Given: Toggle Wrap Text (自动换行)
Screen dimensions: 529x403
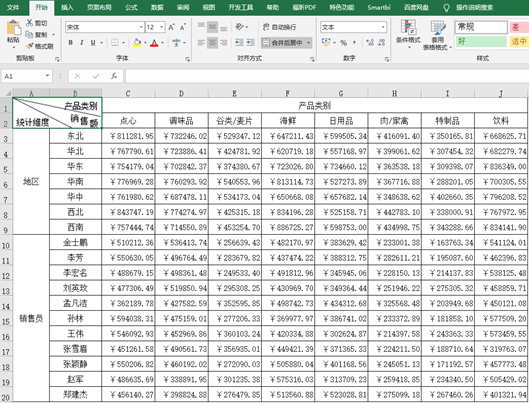Looking at the screenshot, I should [x=279, y=27].
